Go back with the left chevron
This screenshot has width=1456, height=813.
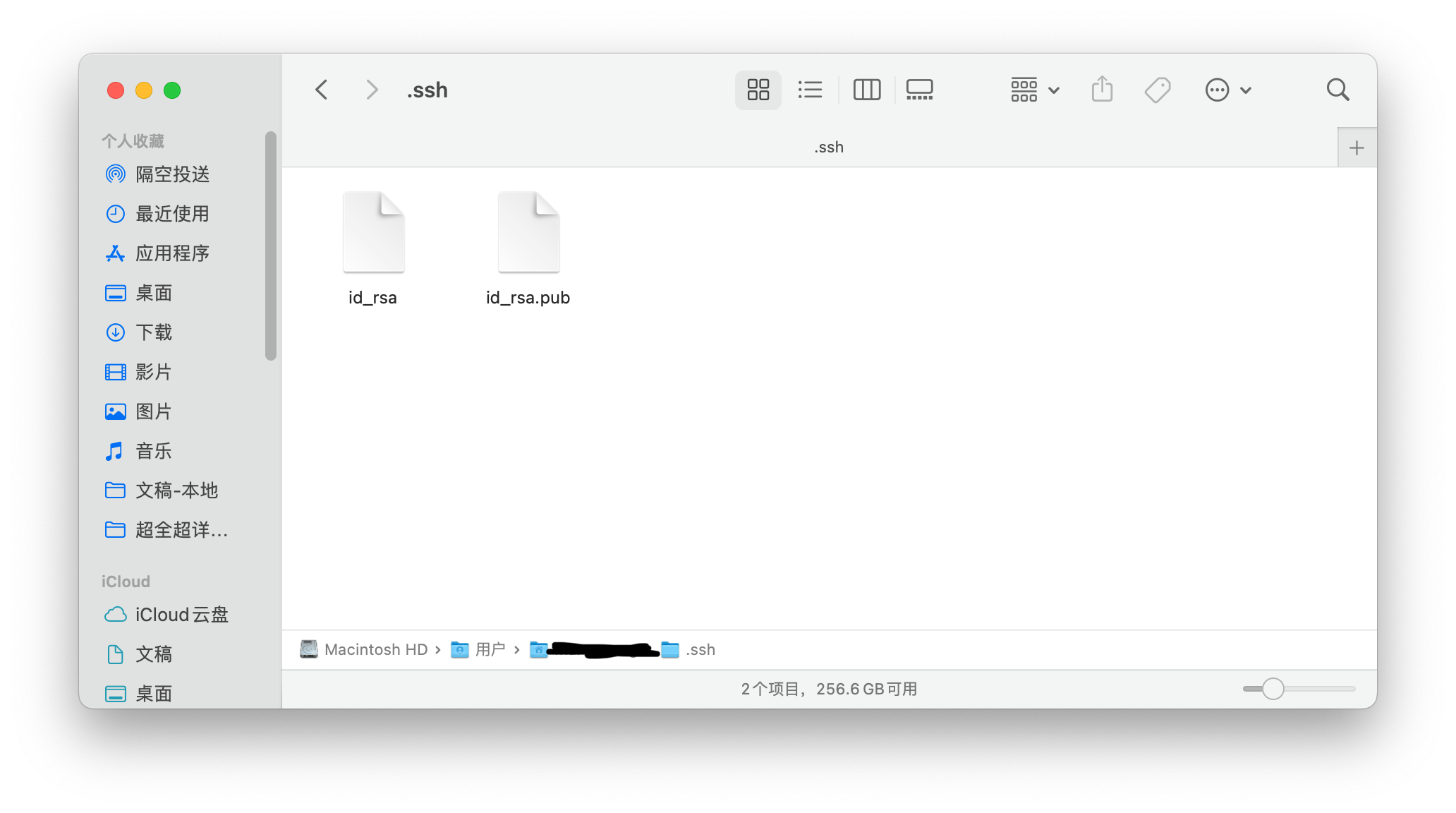pos(322,90)
